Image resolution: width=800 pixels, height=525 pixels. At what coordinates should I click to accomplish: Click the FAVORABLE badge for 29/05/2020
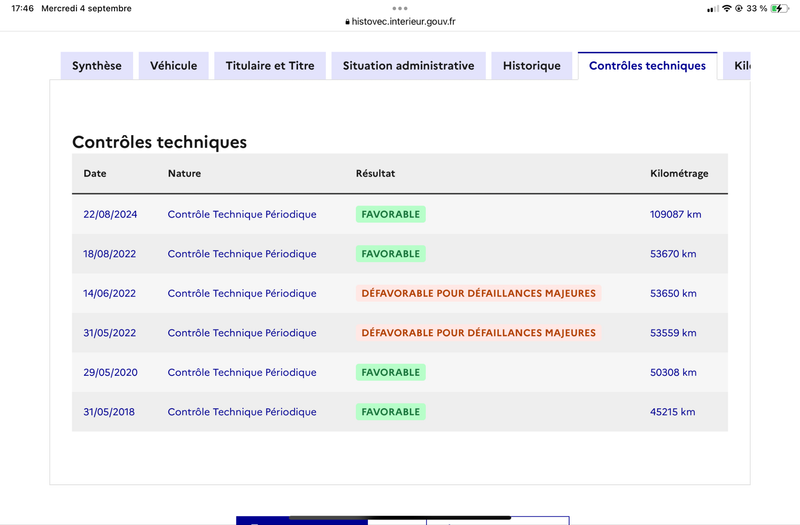point(391,372)
